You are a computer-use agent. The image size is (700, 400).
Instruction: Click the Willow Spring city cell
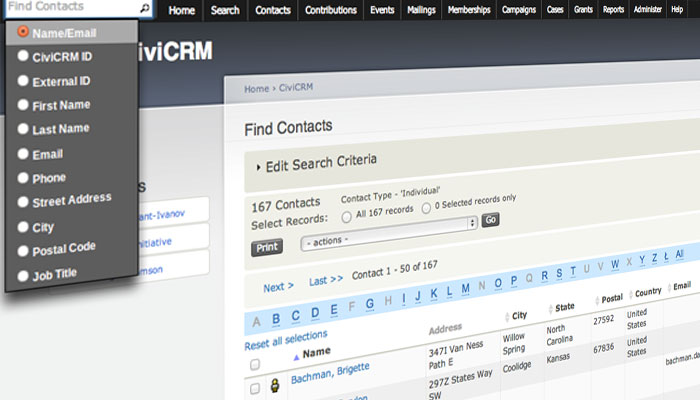pyautogui.click(x=514, y=343)
